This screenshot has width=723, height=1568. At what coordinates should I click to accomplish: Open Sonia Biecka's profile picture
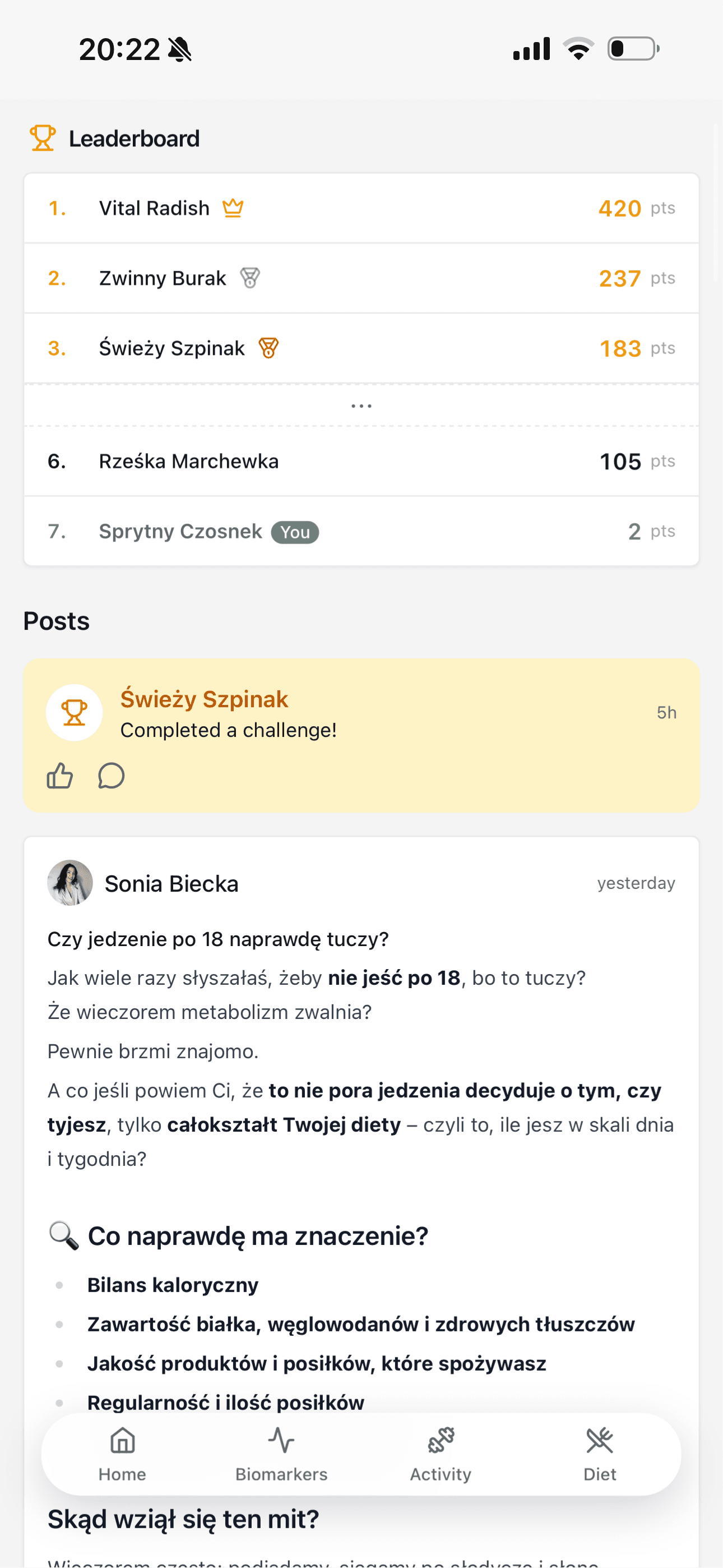70,883
